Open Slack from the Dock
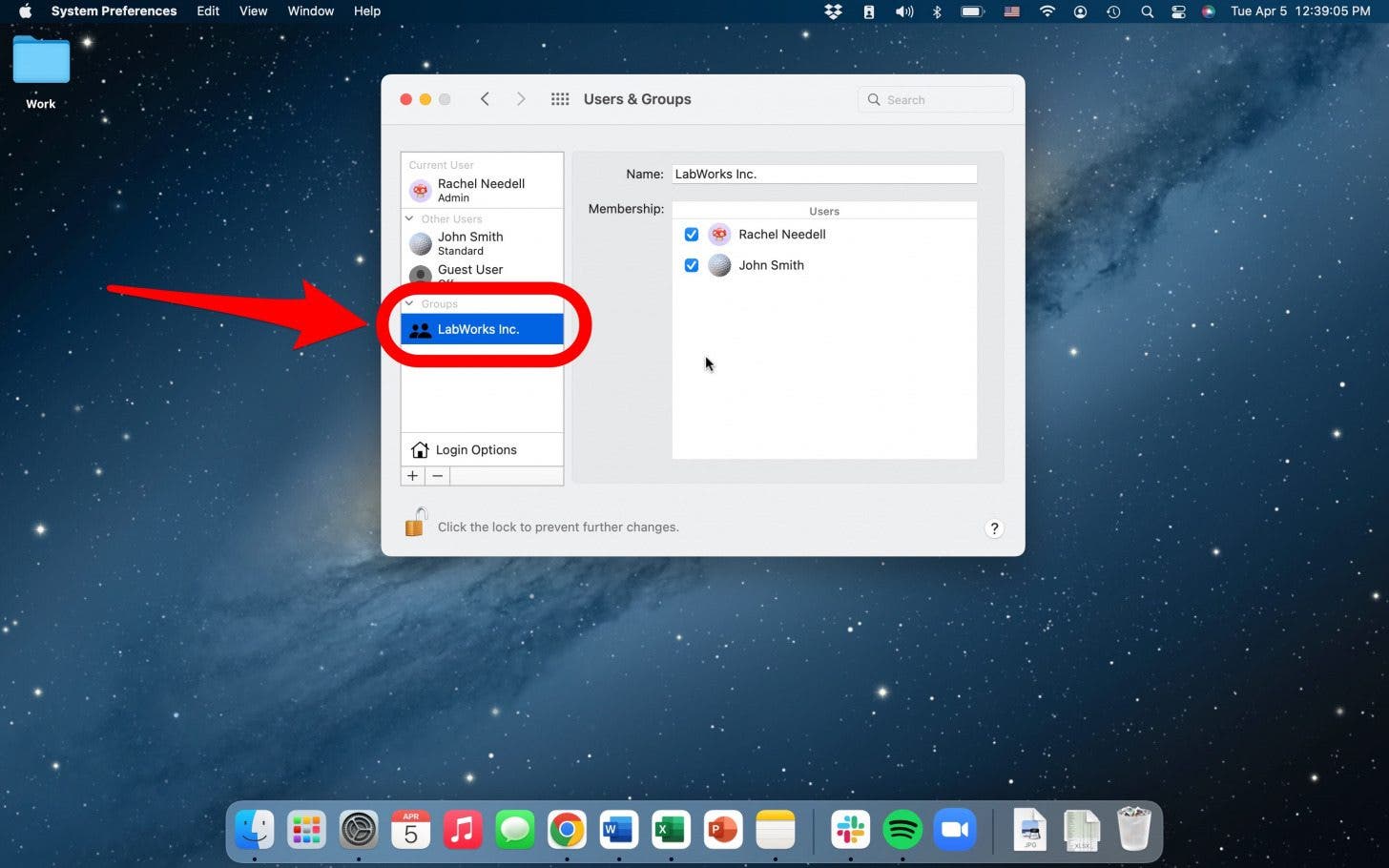Screen dimensions: 1389x868 coord(849,830)
